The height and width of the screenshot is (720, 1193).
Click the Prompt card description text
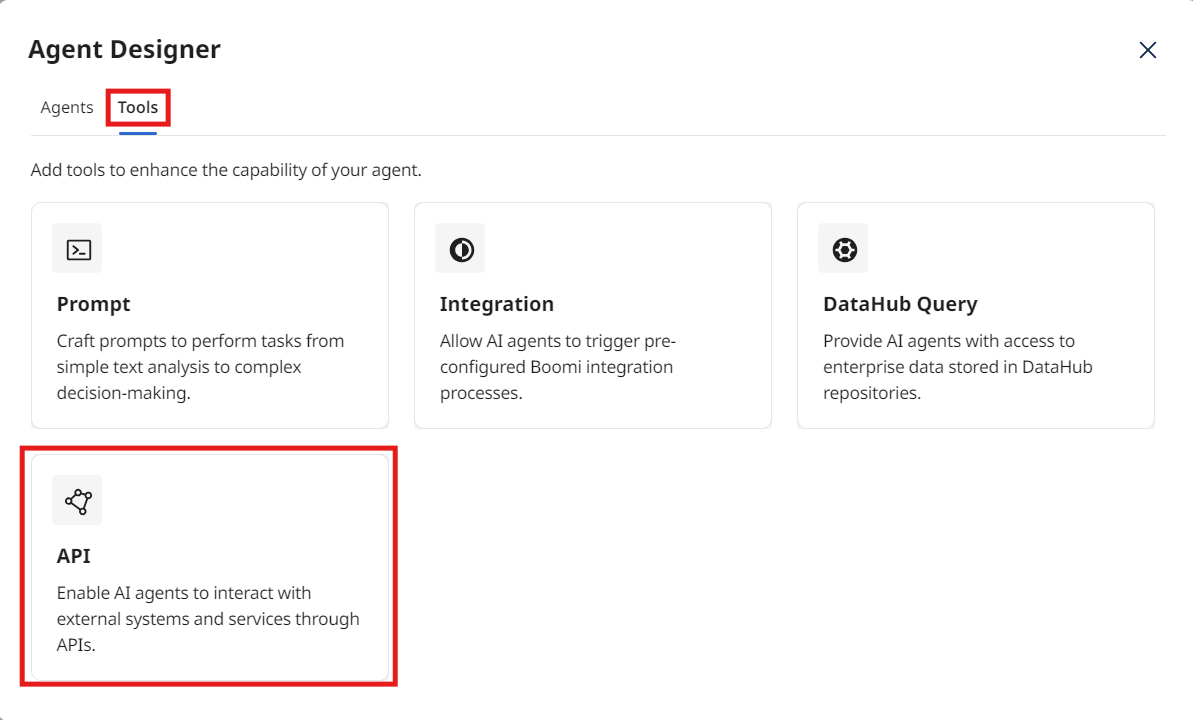click(x=200, y=366)
